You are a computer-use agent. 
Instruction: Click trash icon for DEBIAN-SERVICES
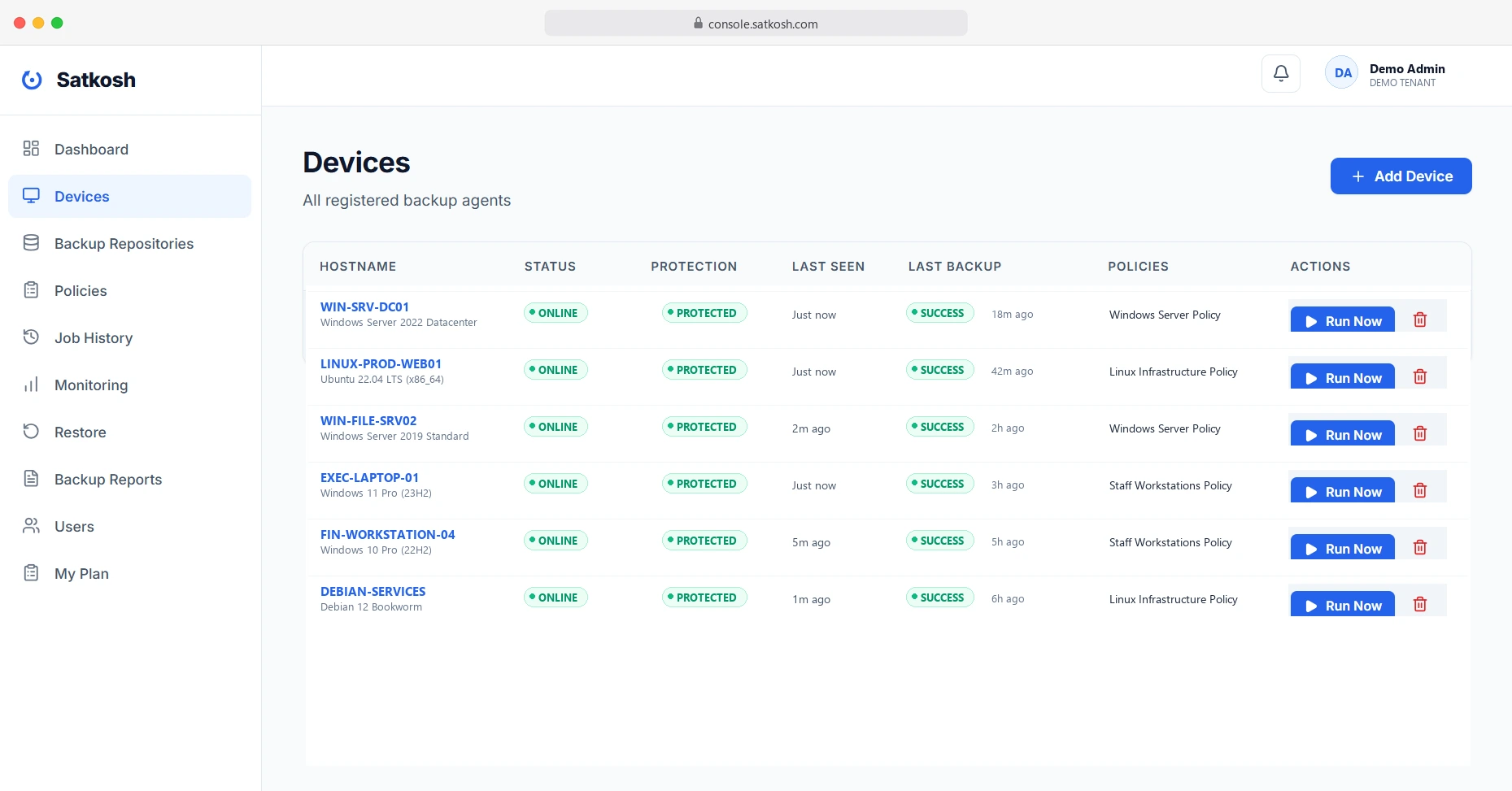(x=1420, y=604)
